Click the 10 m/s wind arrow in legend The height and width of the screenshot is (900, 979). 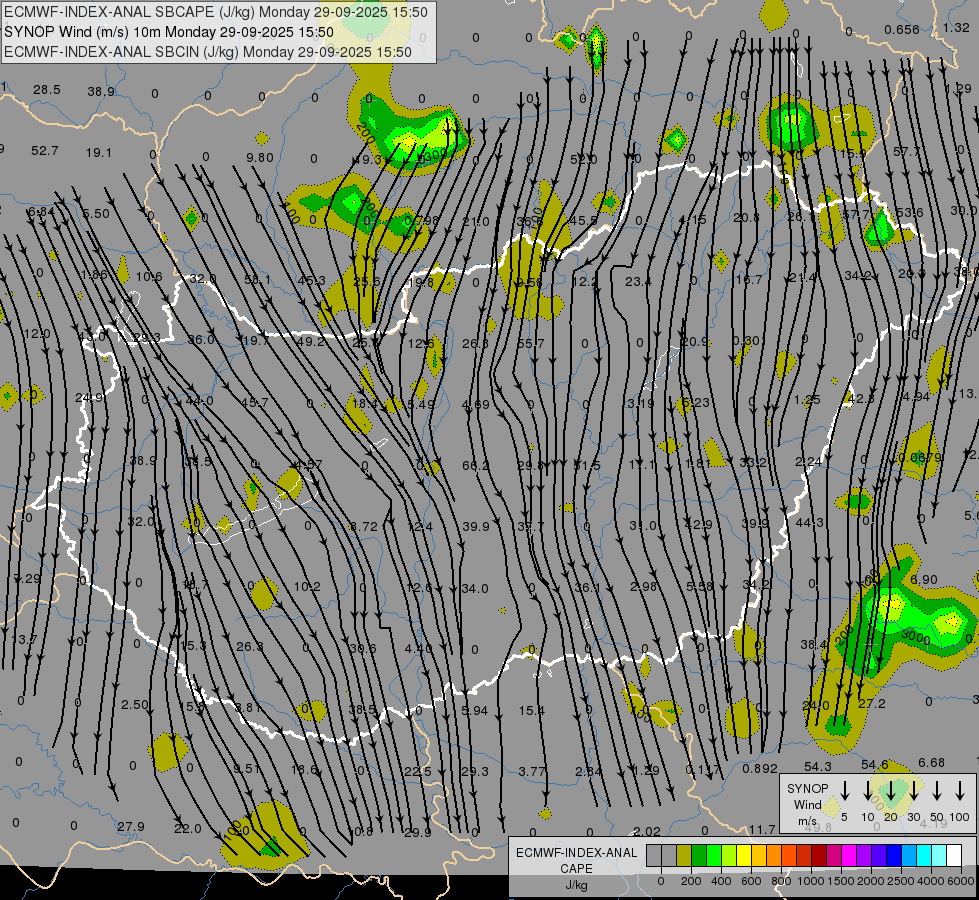(868, 791)
